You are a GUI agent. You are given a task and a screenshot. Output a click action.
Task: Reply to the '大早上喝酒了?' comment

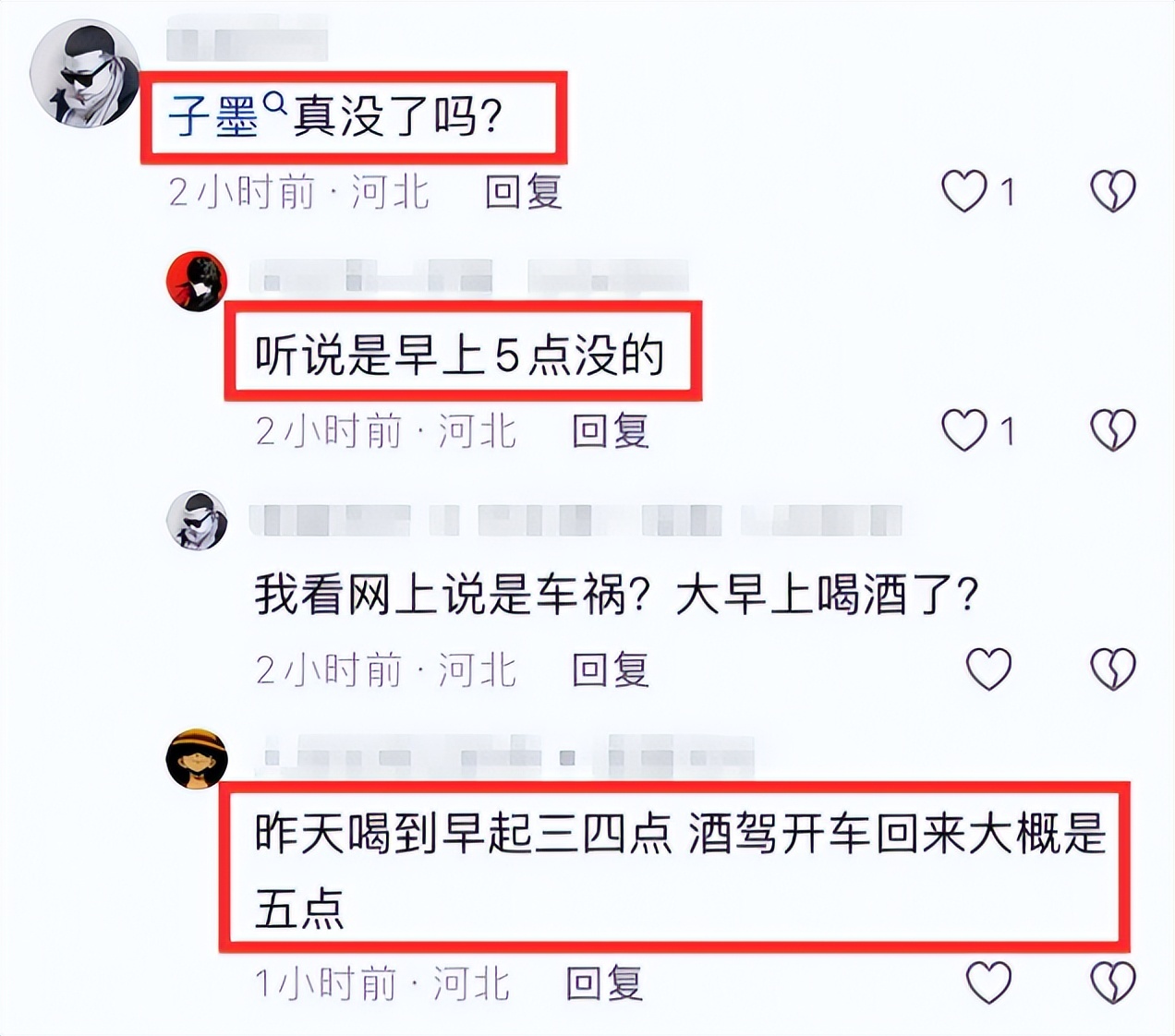coord(611,669)
